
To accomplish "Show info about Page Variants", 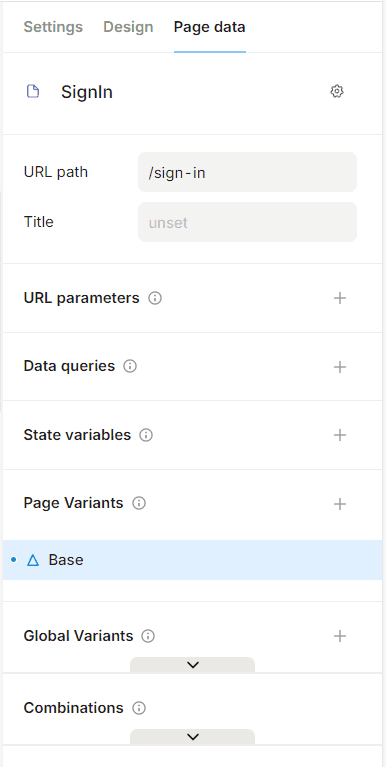I will tap(139, 503).
